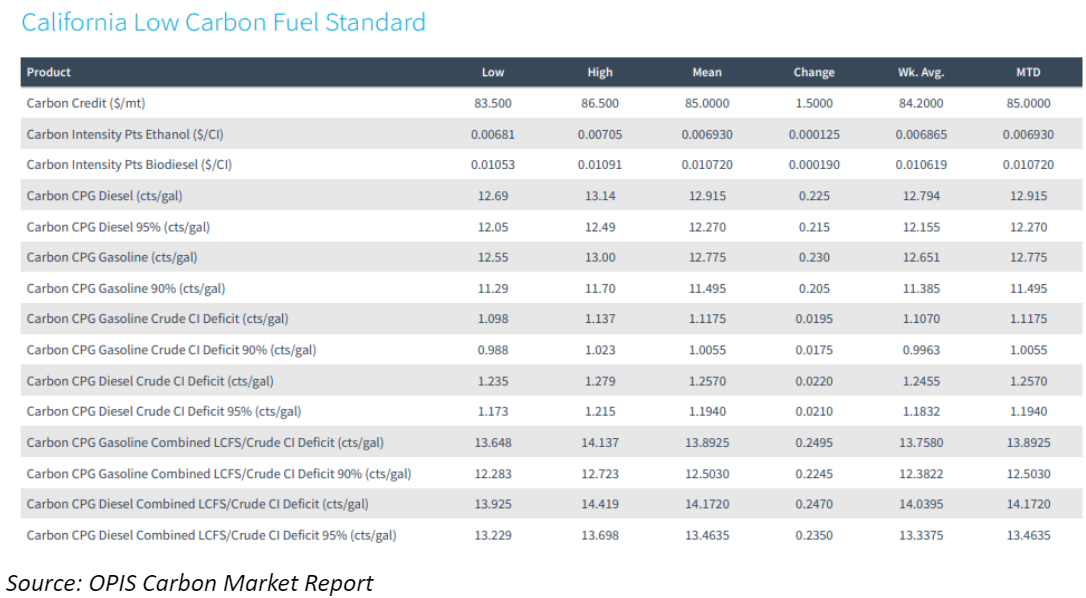This screenshot has width=1086, height=598.
Task: Select Gasoline Combined low value 13.648
Action: point(492,443)
